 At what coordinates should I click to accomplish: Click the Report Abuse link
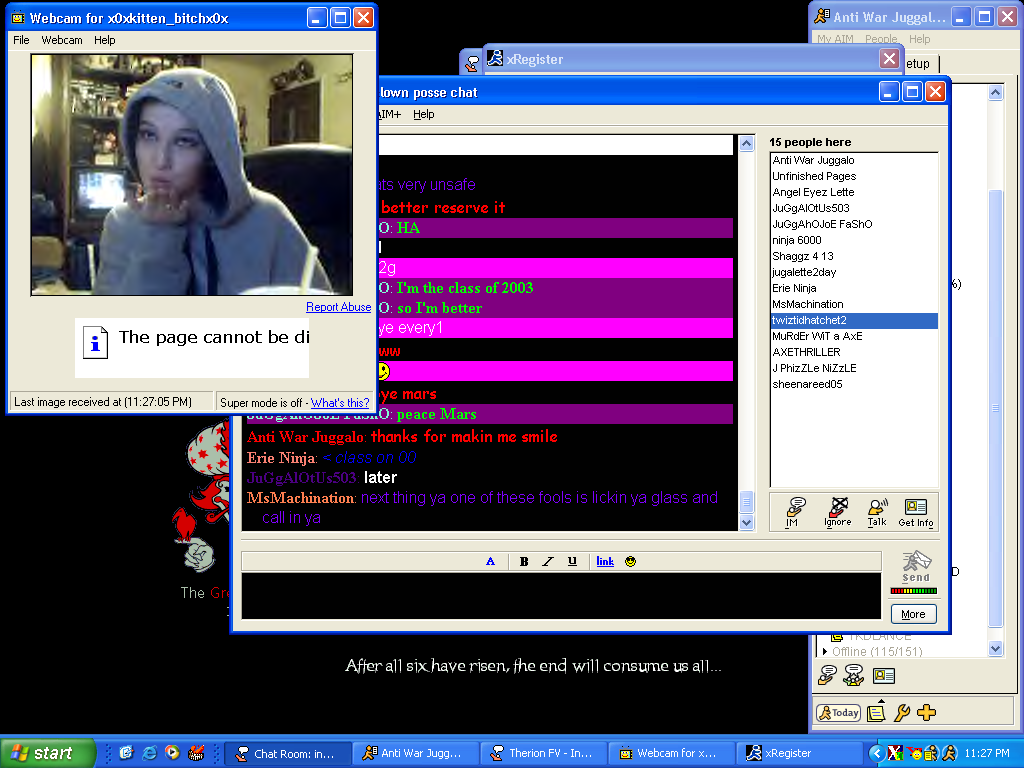[338, 307]
